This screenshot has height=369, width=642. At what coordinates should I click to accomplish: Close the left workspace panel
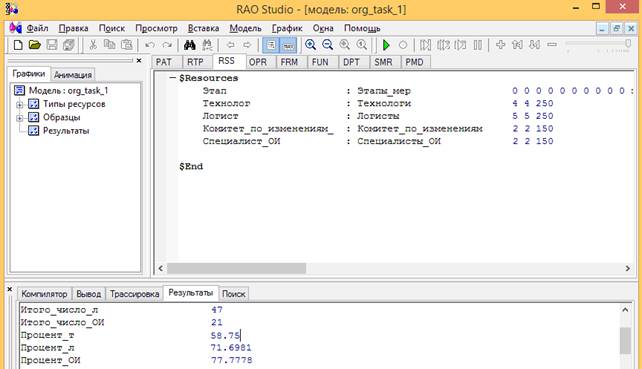pyautogui.click(x=139, y=61)
